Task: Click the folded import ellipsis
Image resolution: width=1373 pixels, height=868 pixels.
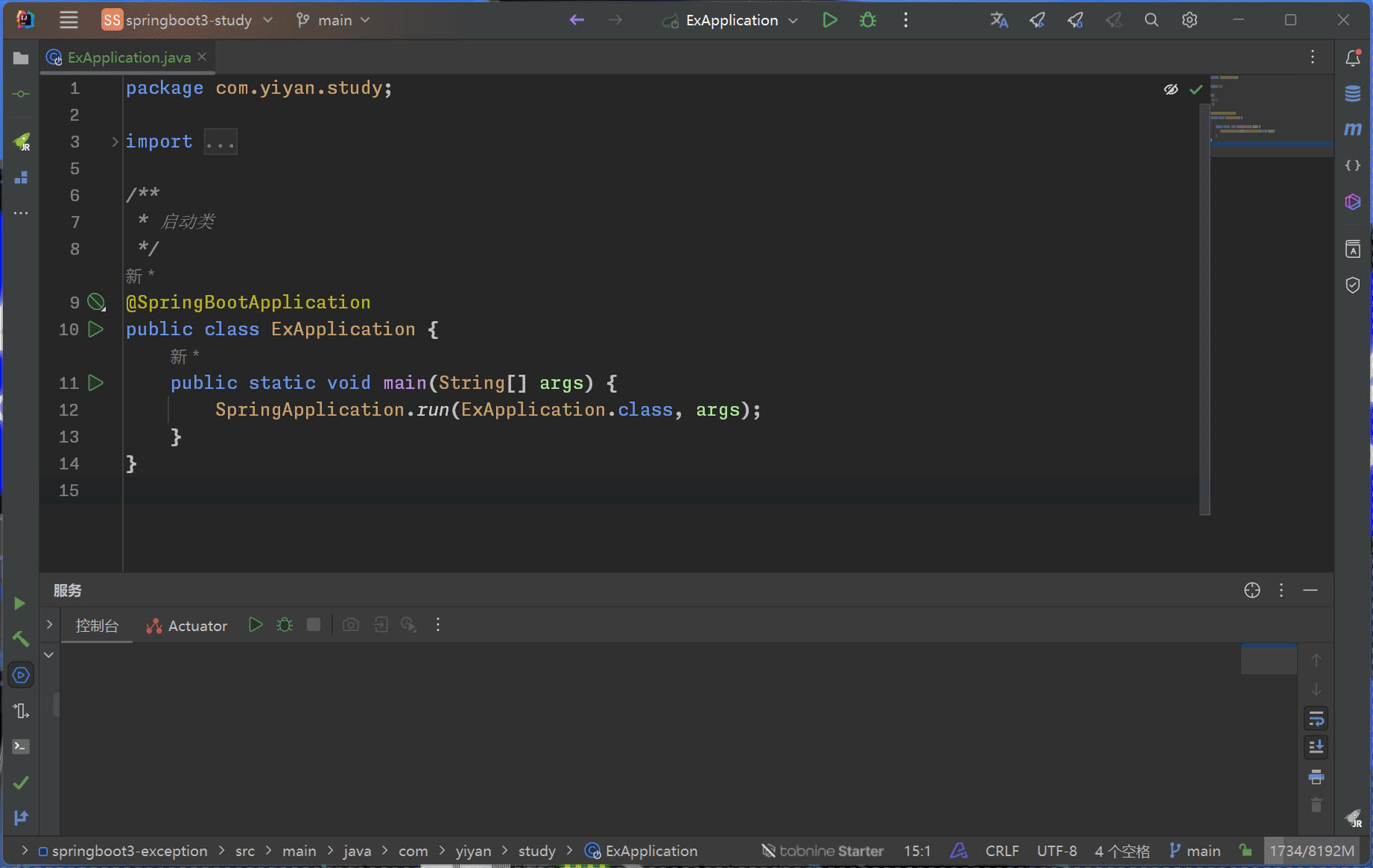Action: (x=221, y=142)
